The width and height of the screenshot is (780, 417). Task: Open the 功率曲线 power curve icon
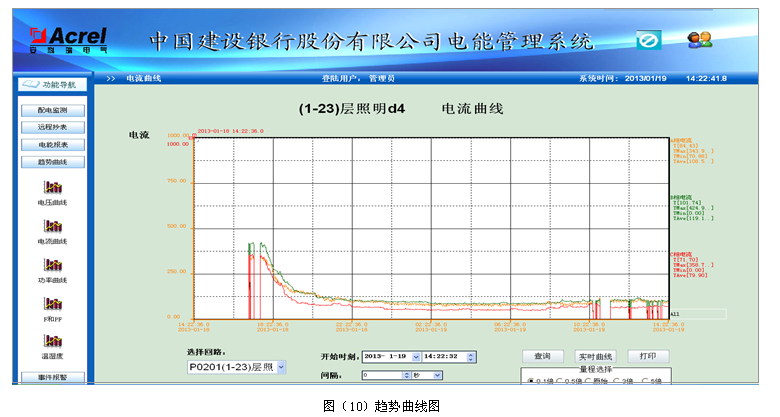53,265
